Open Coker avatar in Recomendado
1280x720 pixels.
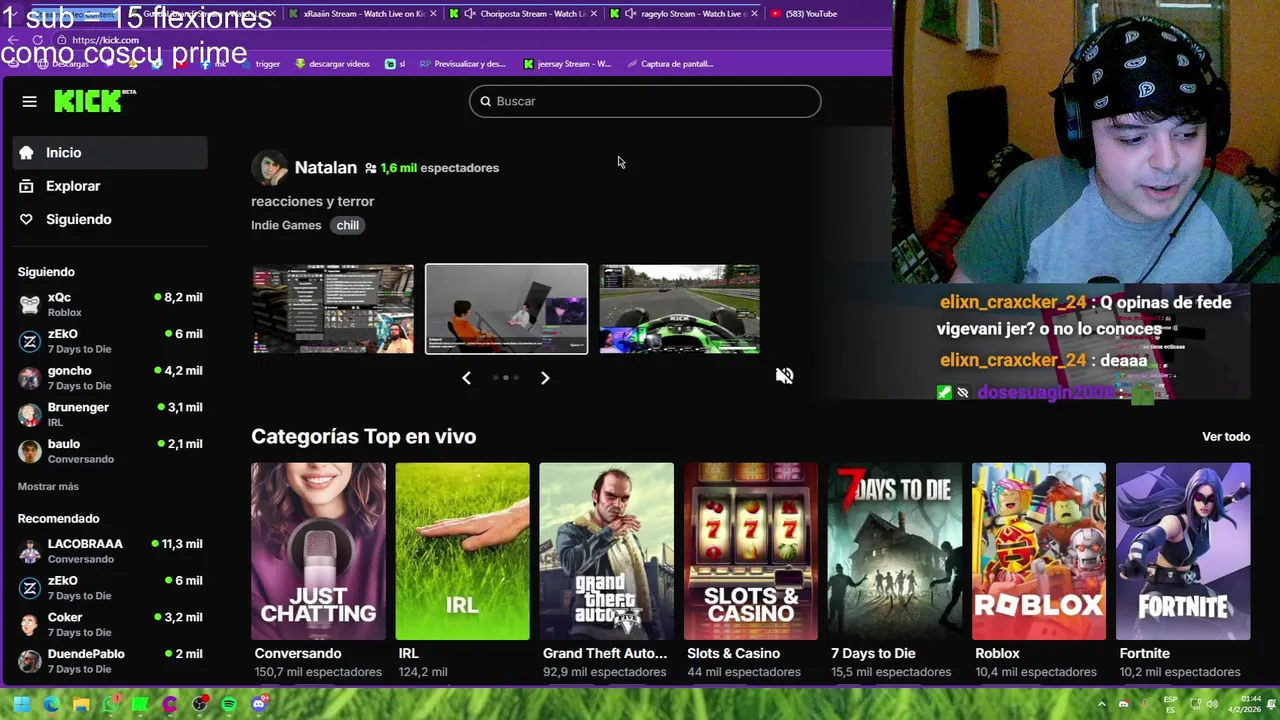click(30, 625)
